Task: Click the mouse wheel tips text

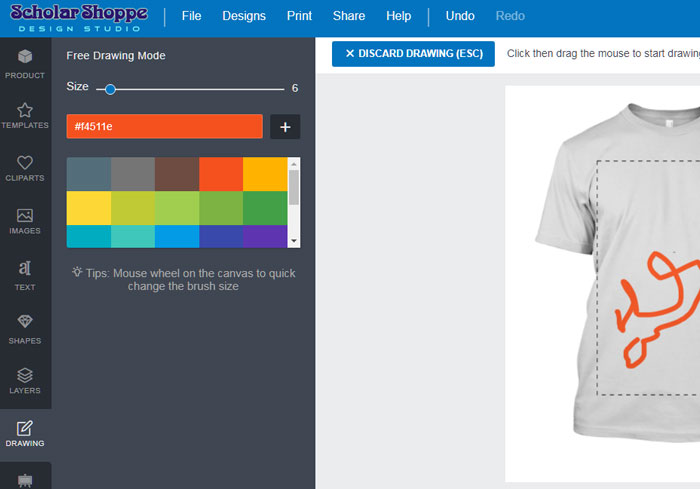Action: pos(183,280)
